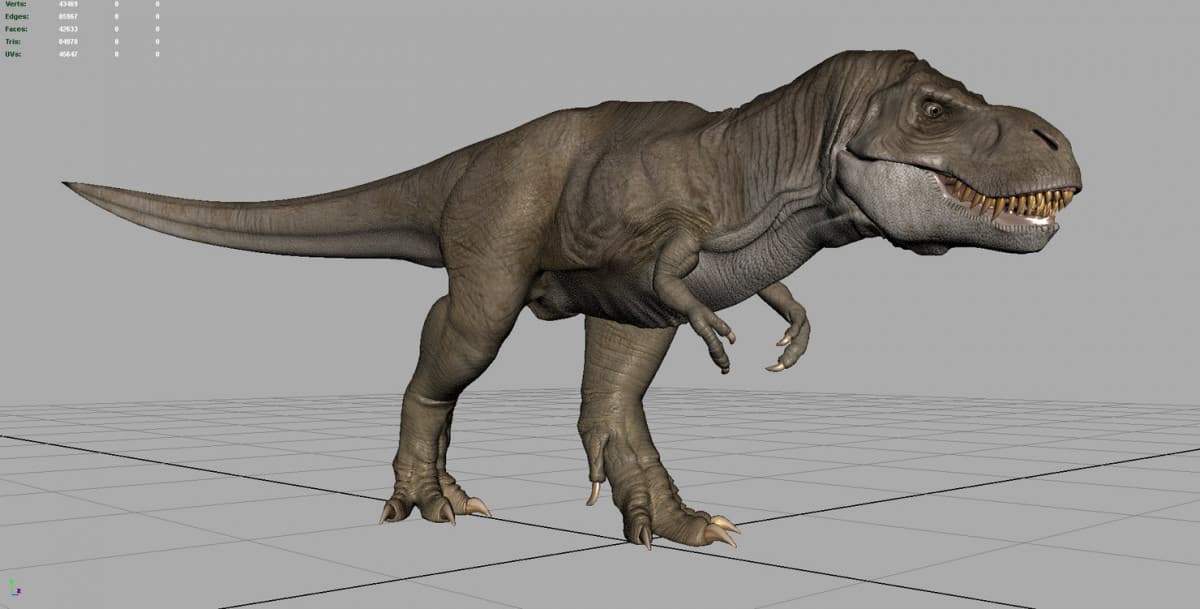Click the T-rex nostril on the snout
This screenshot has height=609, width=1200.
click(1045, 139)
